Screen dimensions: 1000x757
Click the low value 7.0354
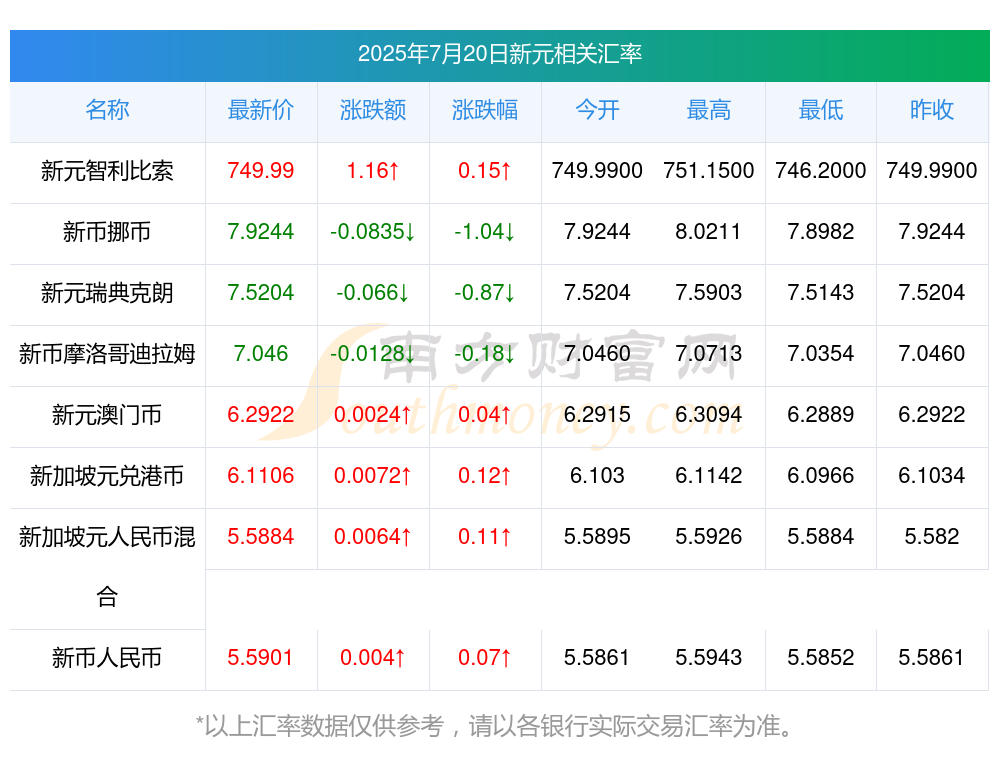coord(820,353)
